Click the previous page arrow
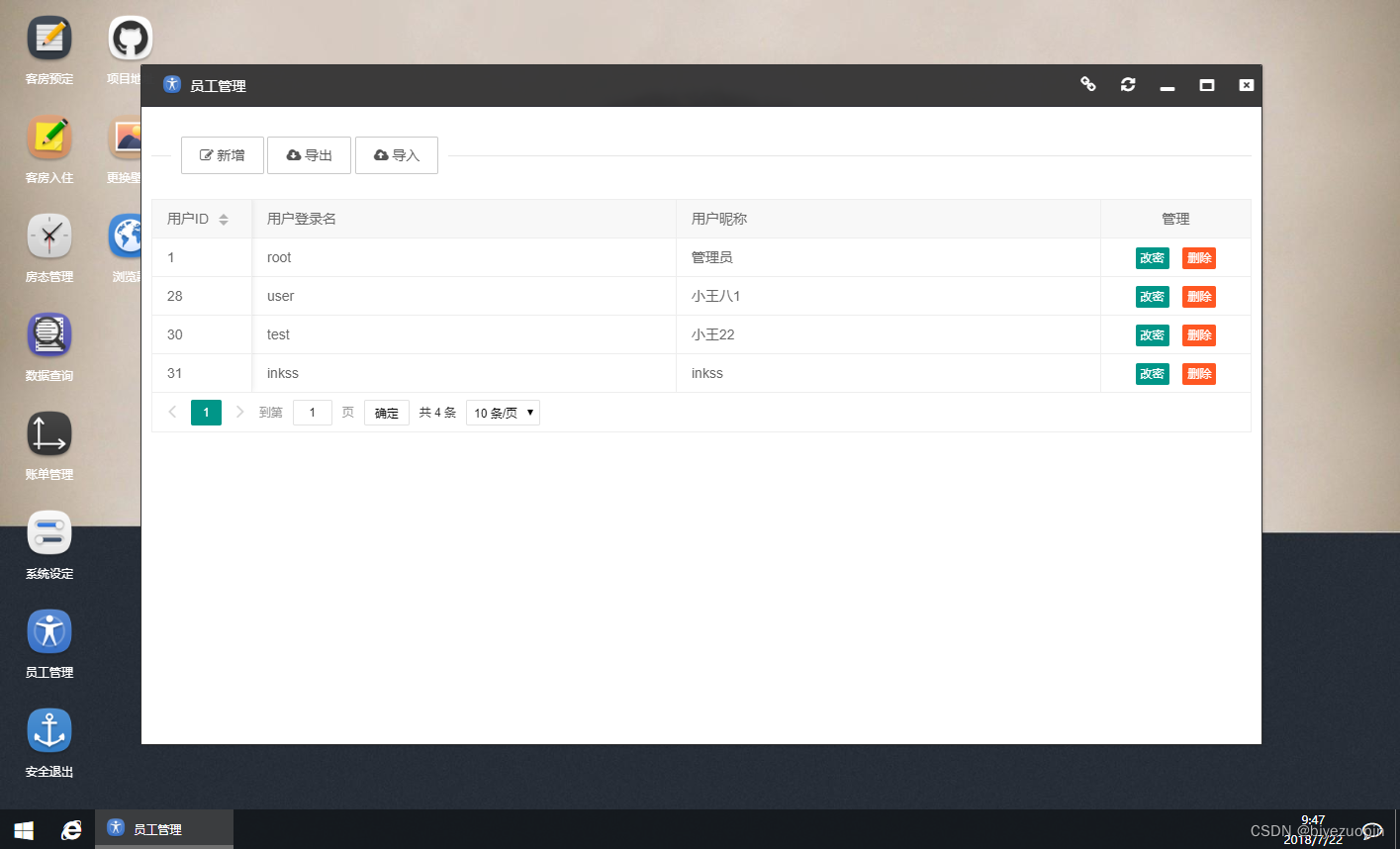This screenshot has width=1400, height=849. point(172,413)
